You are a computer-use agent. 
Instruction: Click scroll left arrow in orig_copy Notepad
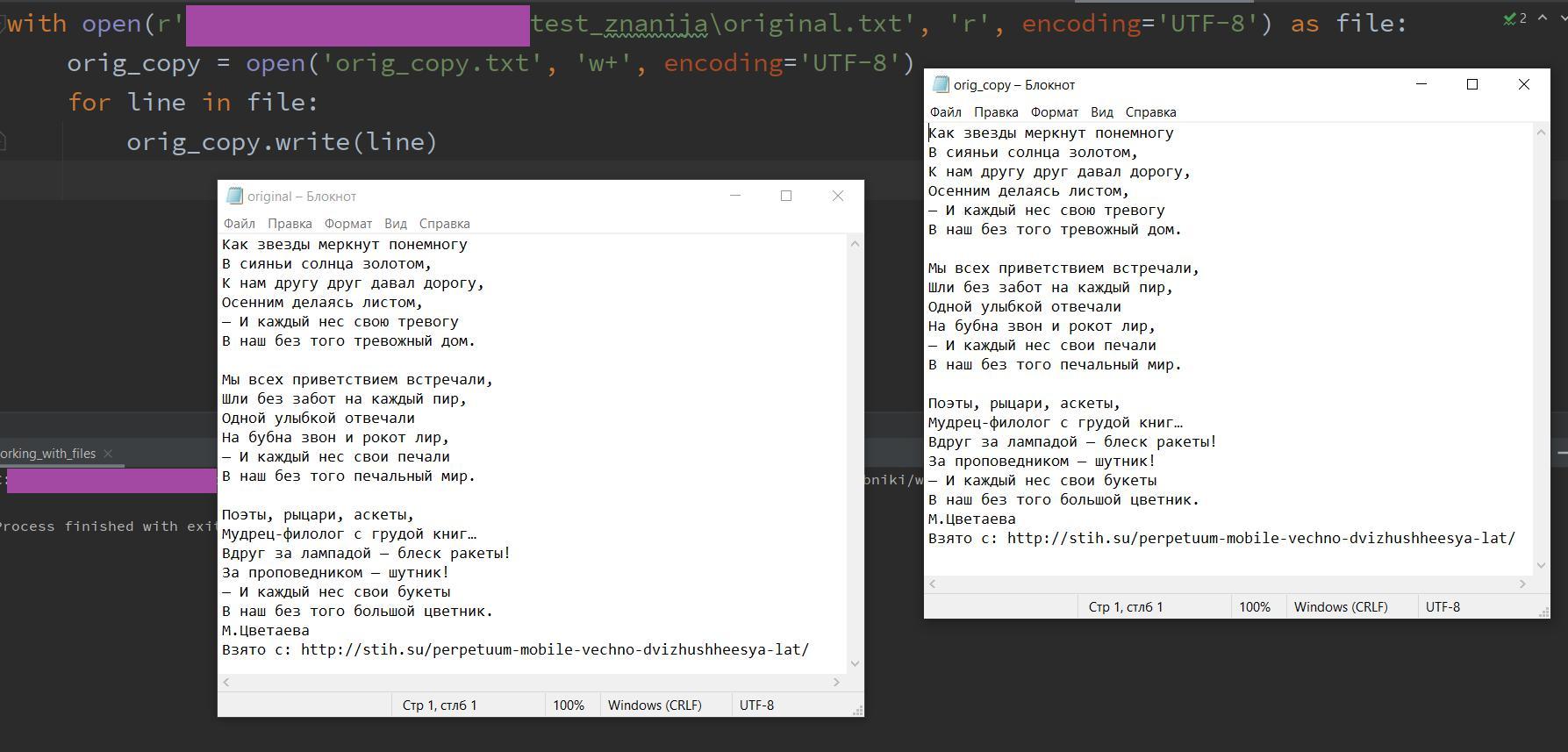click(x=933, y=584)
